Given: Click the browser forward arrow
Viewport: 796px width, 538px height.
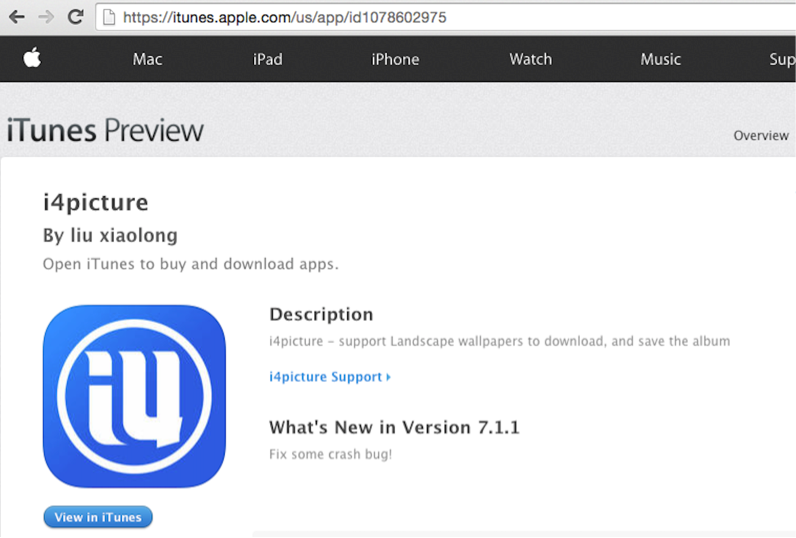Looking at the screenshot, I should (x=45, y=17).
